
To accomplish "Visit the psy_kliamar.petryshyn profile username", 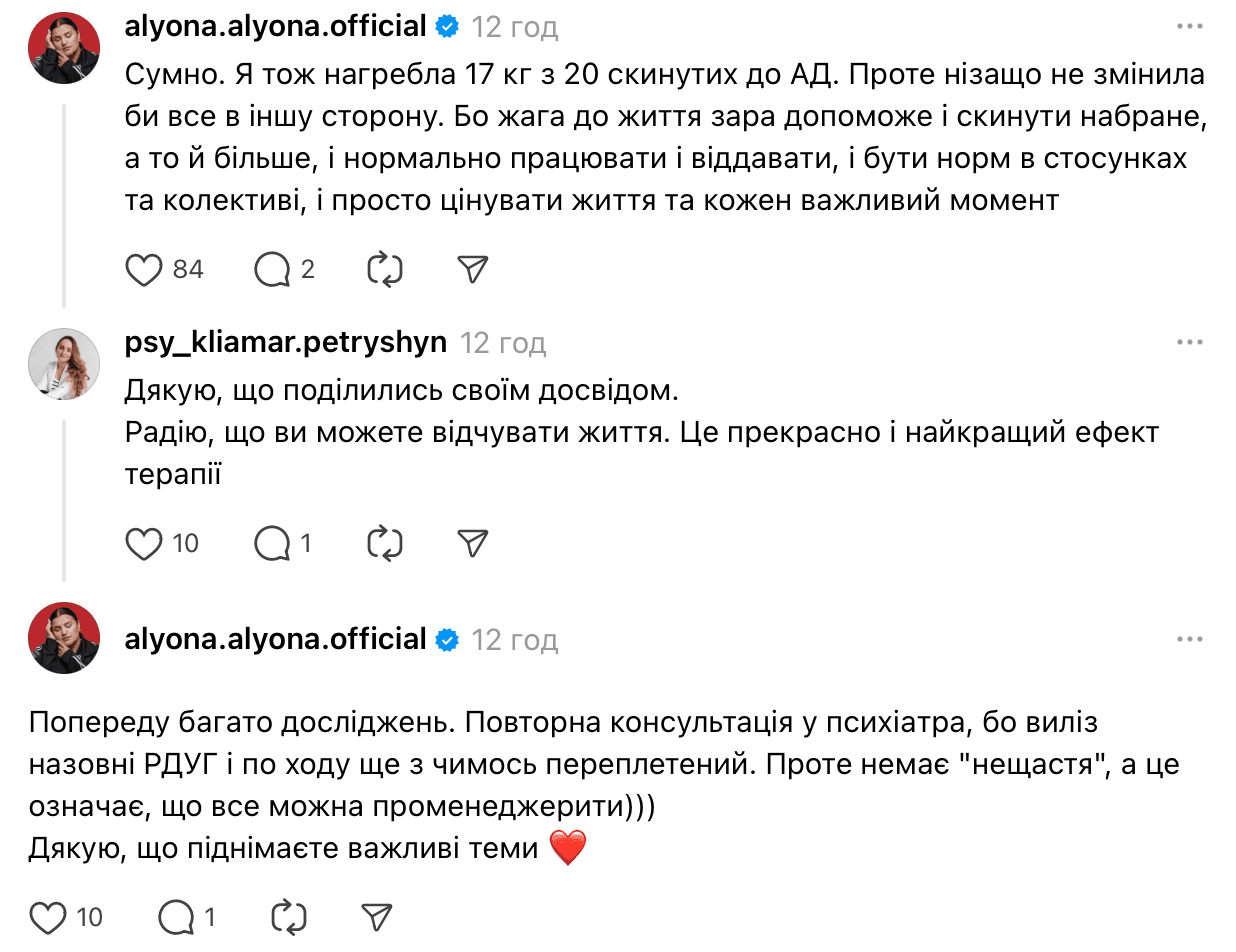I will 286,343.
